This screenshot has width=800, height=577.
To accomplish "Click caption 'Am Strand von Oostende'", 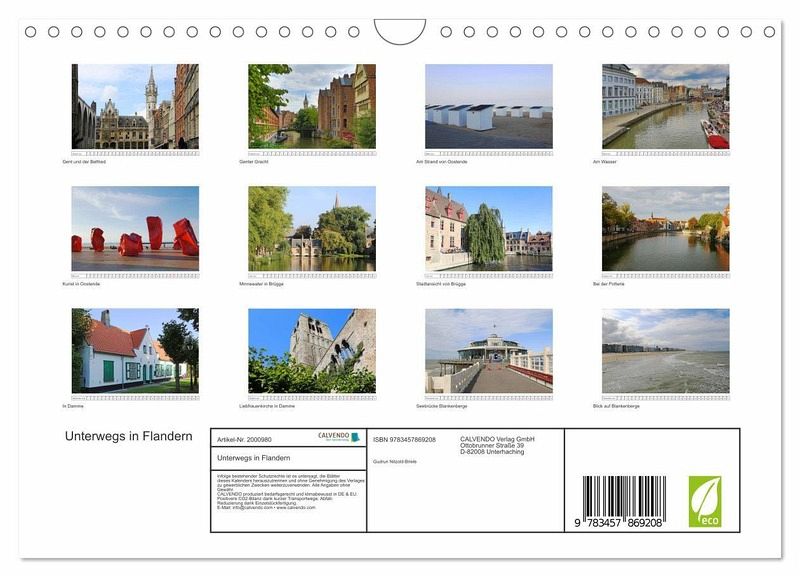I will coord(441,162).
